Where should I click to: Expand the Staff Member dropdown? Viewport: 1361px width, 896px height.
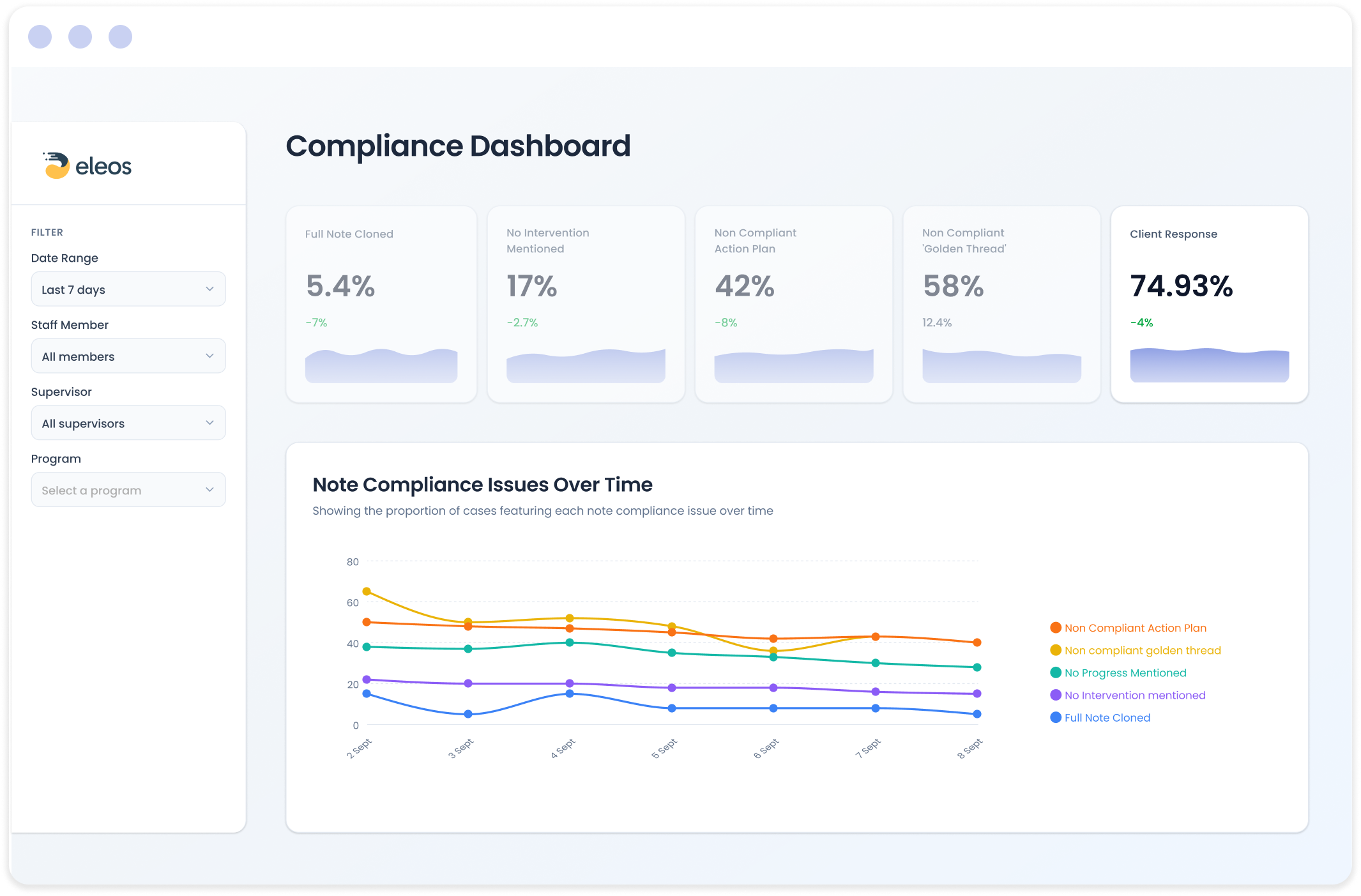pyautogui.click(x=128, y=356)
